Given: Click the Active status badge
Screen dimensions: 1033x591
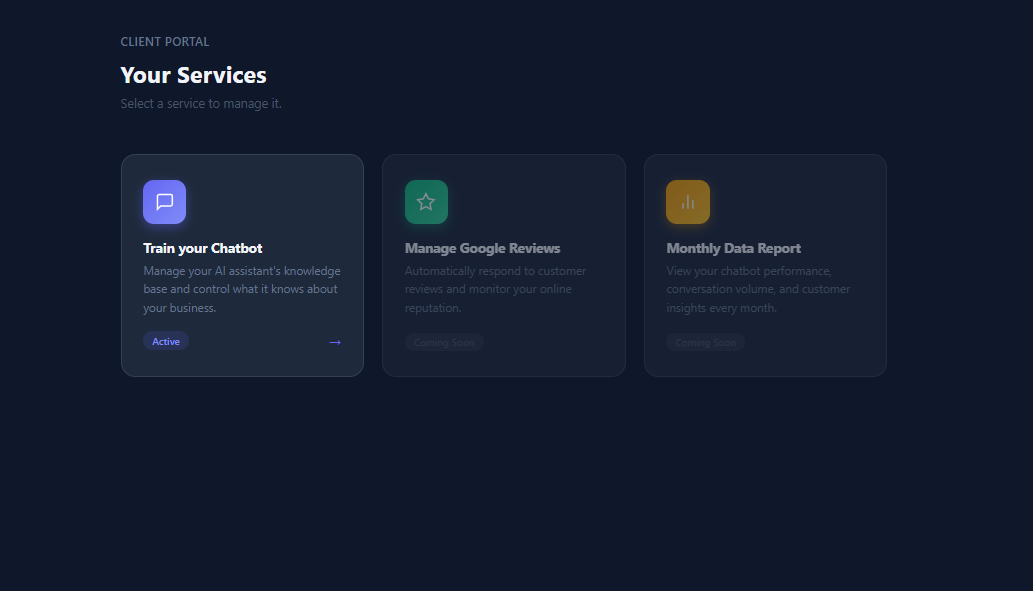Looking at the screenshot, I should pos(166,341).
